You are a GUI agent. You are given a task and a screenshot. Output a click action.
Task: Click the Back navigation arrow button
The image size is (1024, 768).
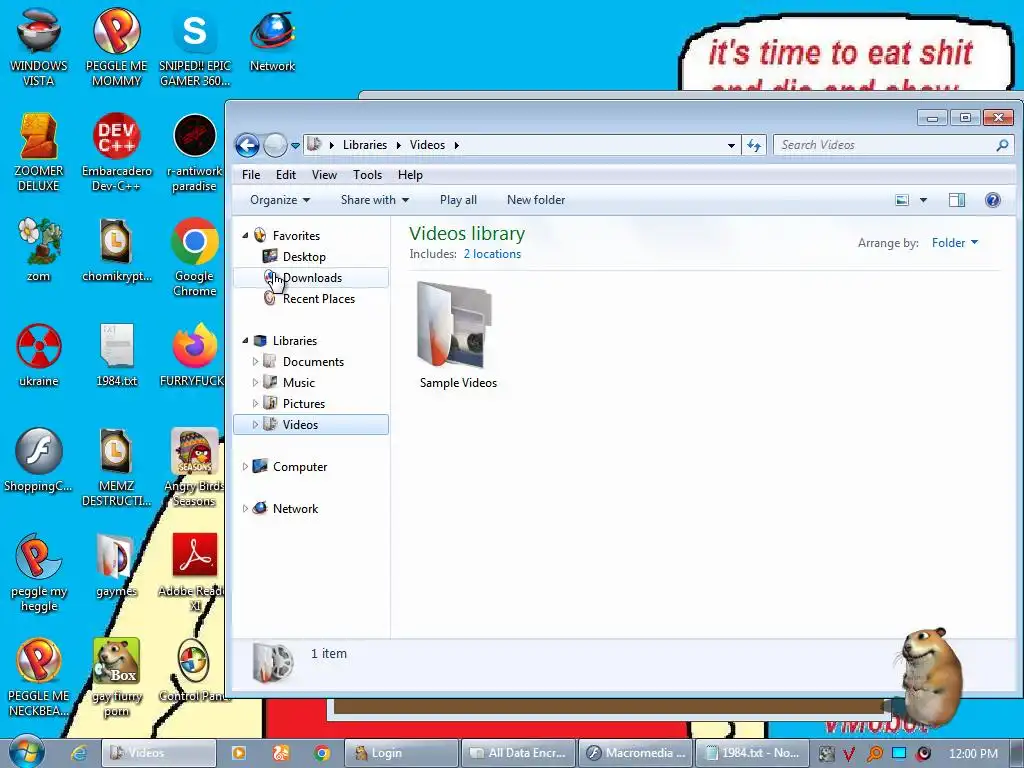[248, 145]
